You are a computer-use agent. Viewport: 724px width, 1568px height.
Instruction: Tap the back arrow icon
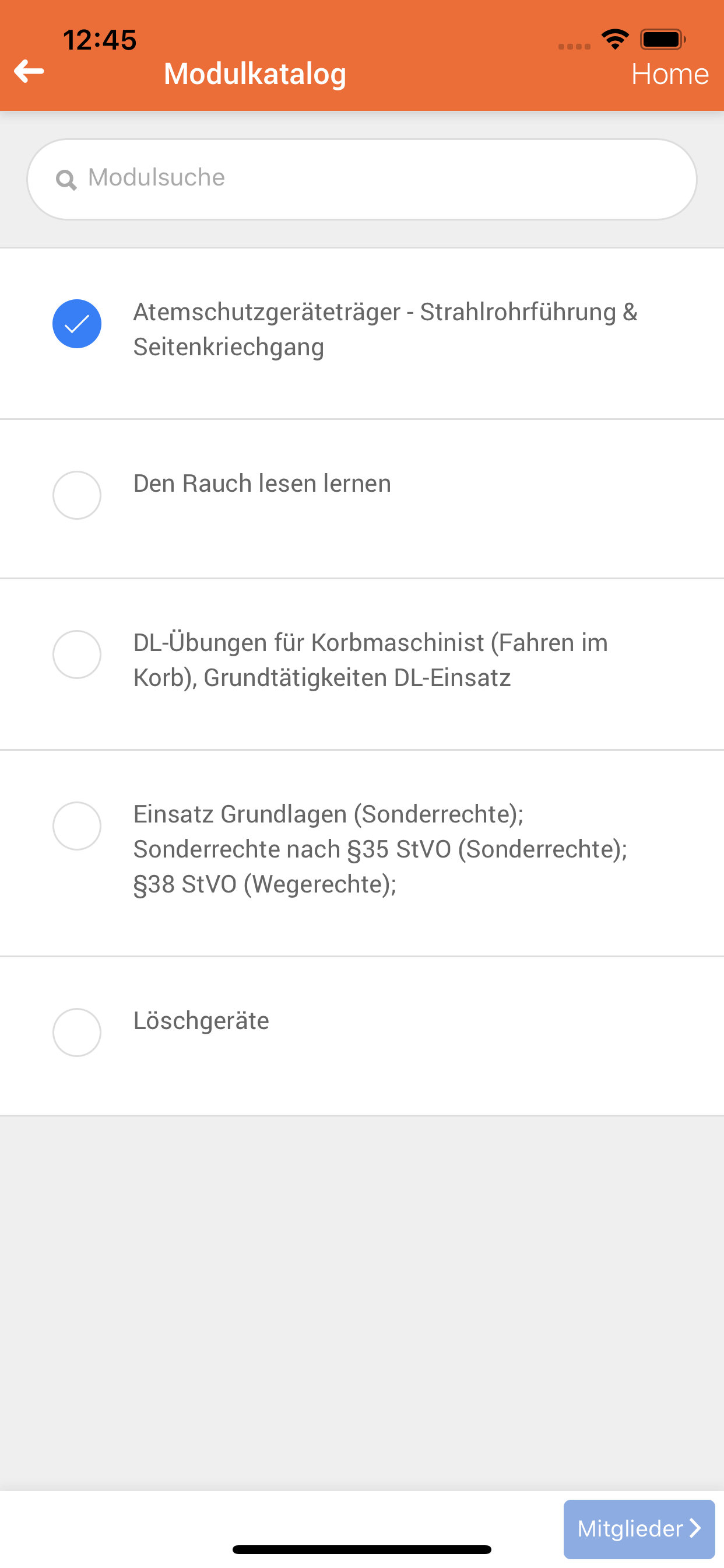pyautogui.click(x=29, y=71)
